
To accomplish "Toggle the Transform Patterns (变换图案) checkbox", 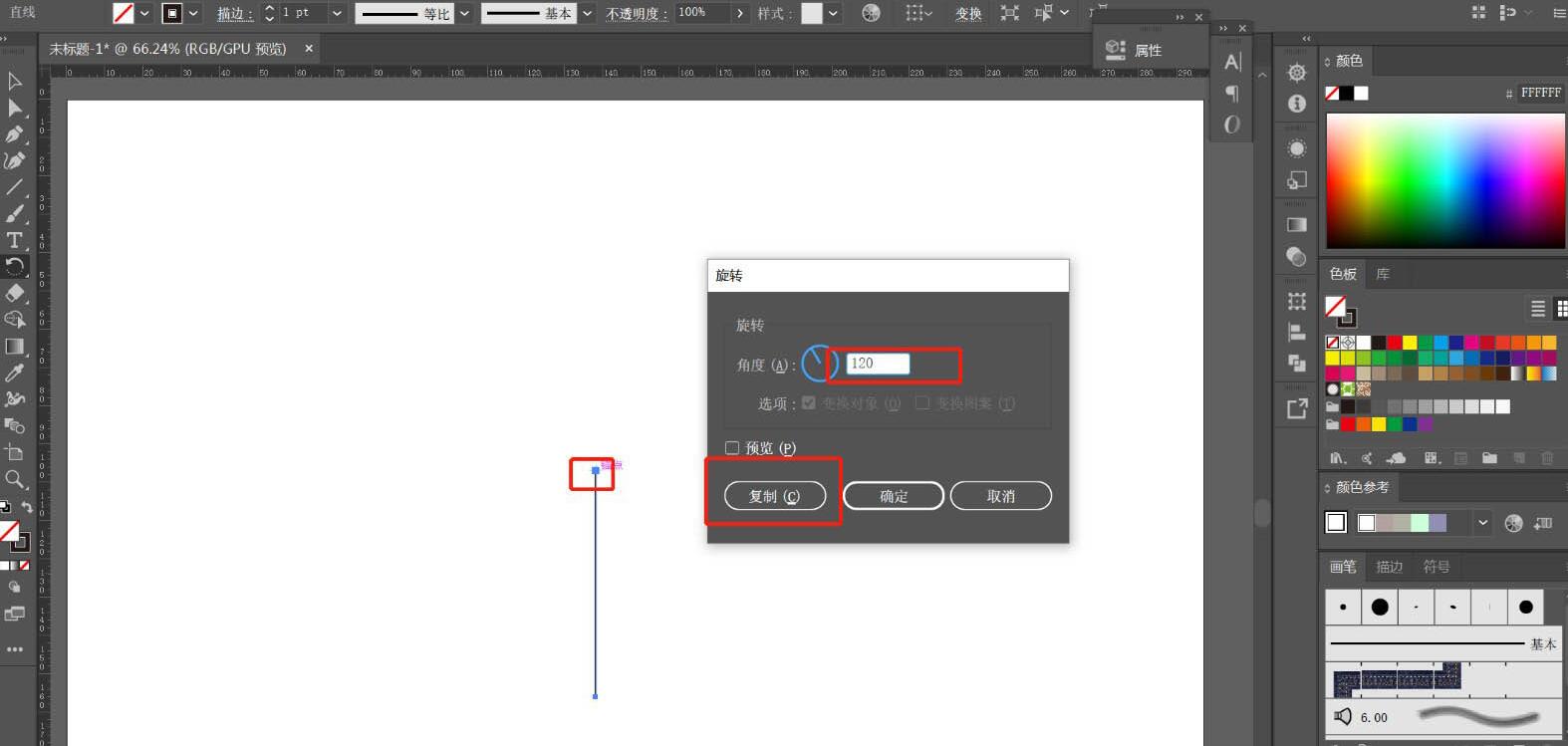I will pyautogui.click(x=922, y=403).
